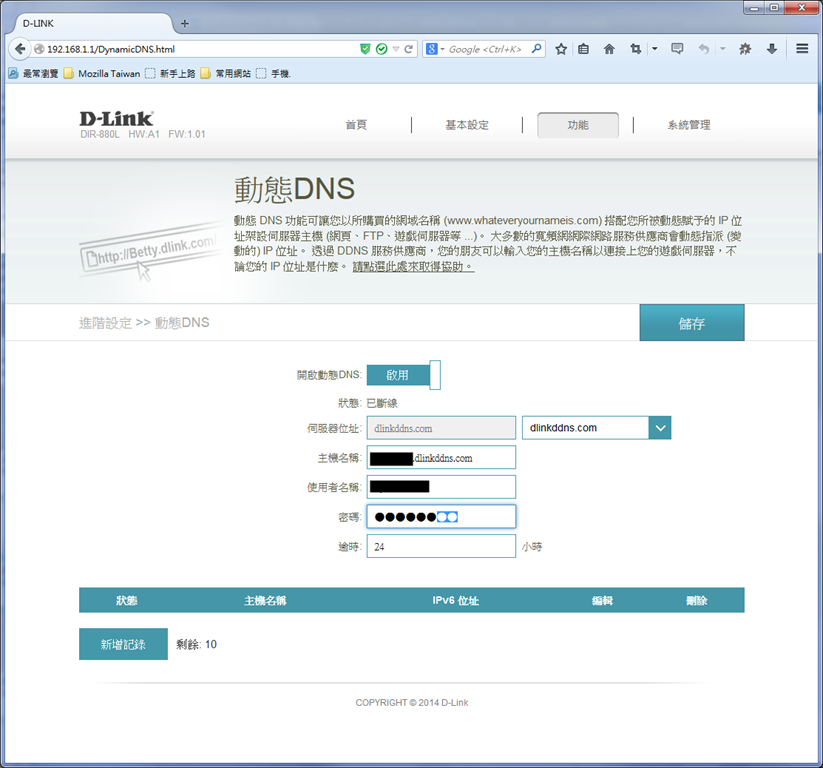823x768 pixels.
Task: Click the browser URL address bar
Action: [199, 49]
